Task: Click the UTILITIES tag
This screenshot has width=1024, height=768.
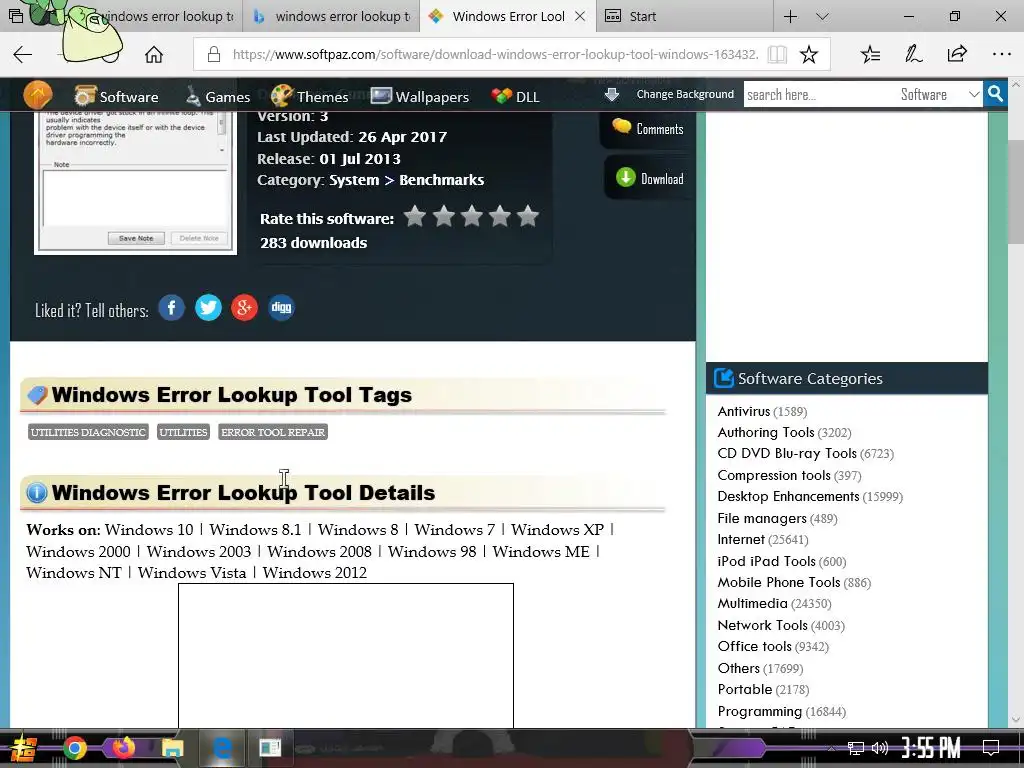Action: [x=184, y=432]
